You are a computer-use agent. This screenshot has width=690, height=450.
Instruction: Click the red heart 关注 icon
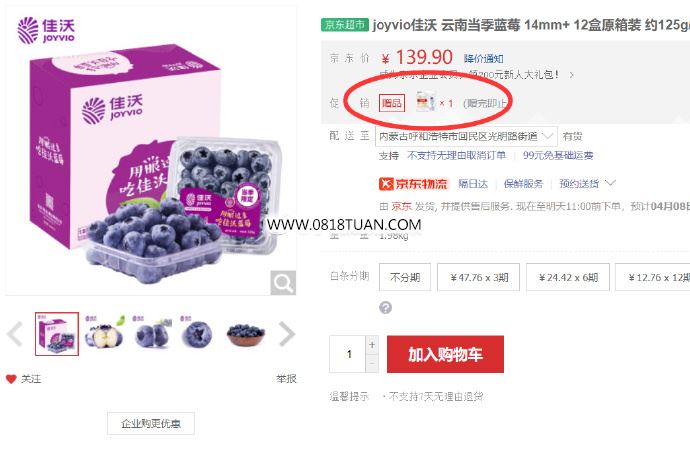(11, 379)
